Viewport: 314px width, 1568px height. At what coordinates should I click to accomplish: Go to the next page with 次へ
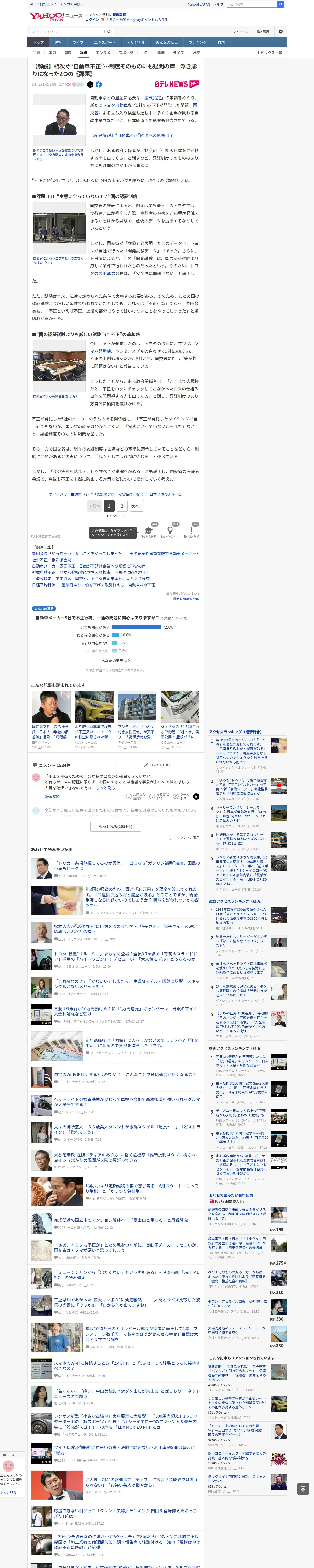[x=136, y=506]
